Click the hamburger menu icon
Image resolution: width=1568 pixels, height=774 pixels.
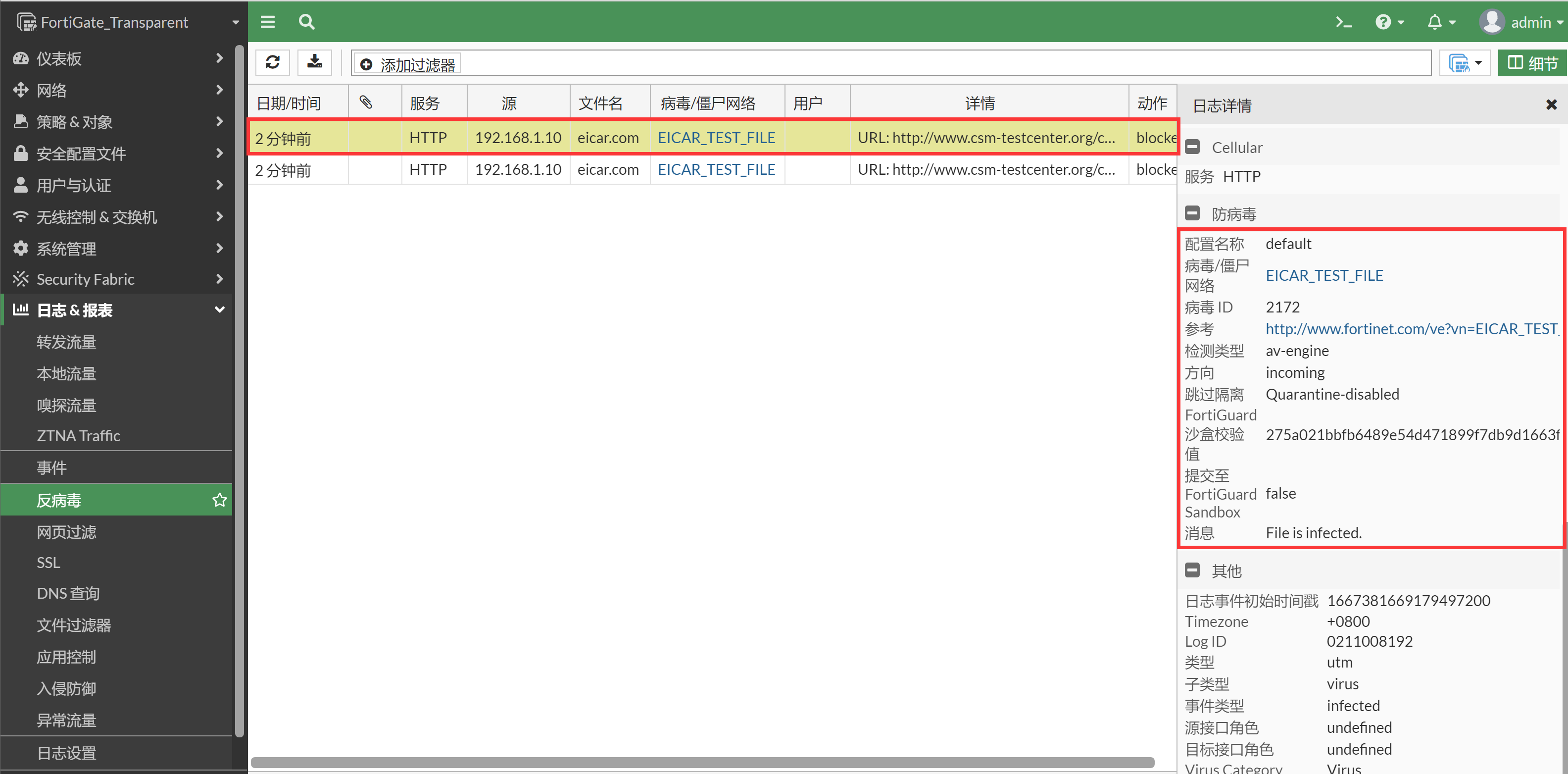pos(268,23)
